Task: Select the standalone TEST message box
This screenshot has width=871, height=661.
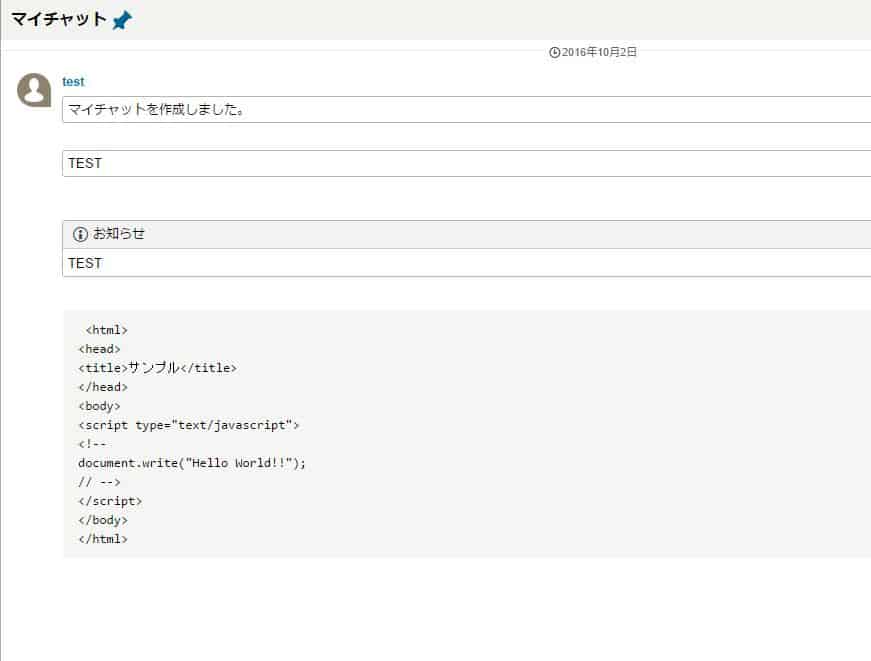Action: point(467,163)
